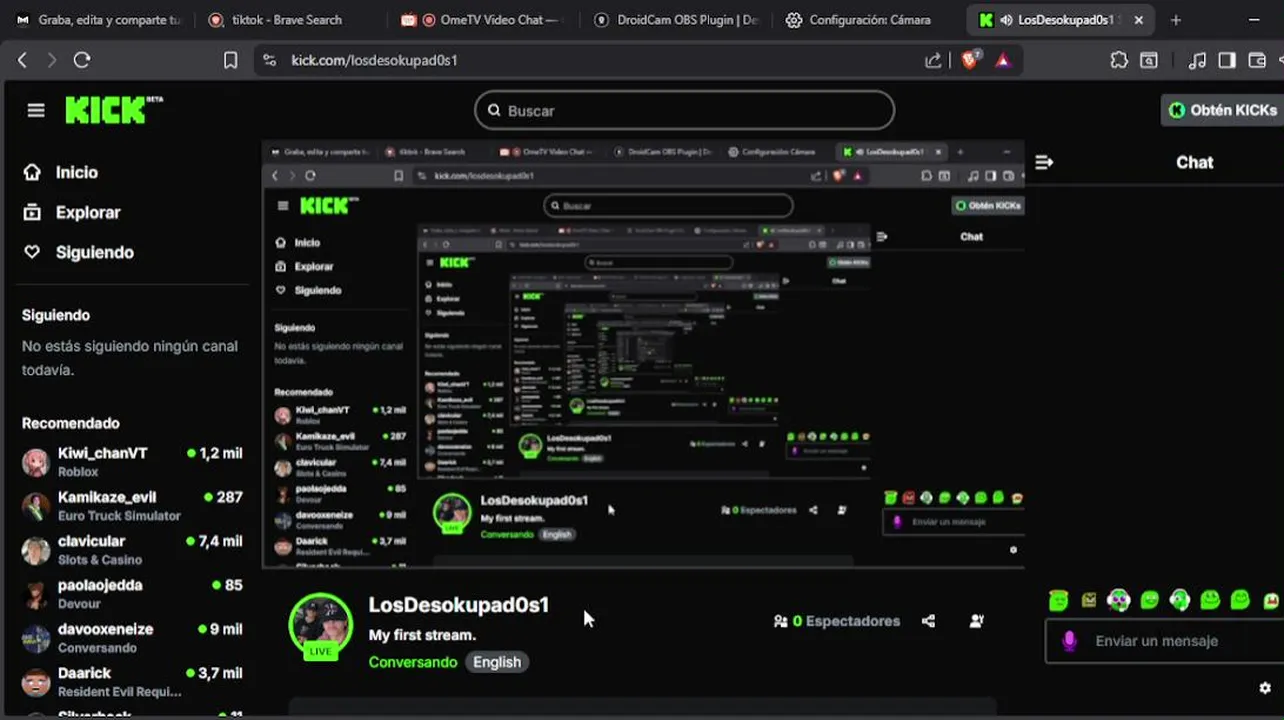Screen dimensions: 1284x720
Task: Insert the purple-eyed headphones emote
Action: (1119, 600)
